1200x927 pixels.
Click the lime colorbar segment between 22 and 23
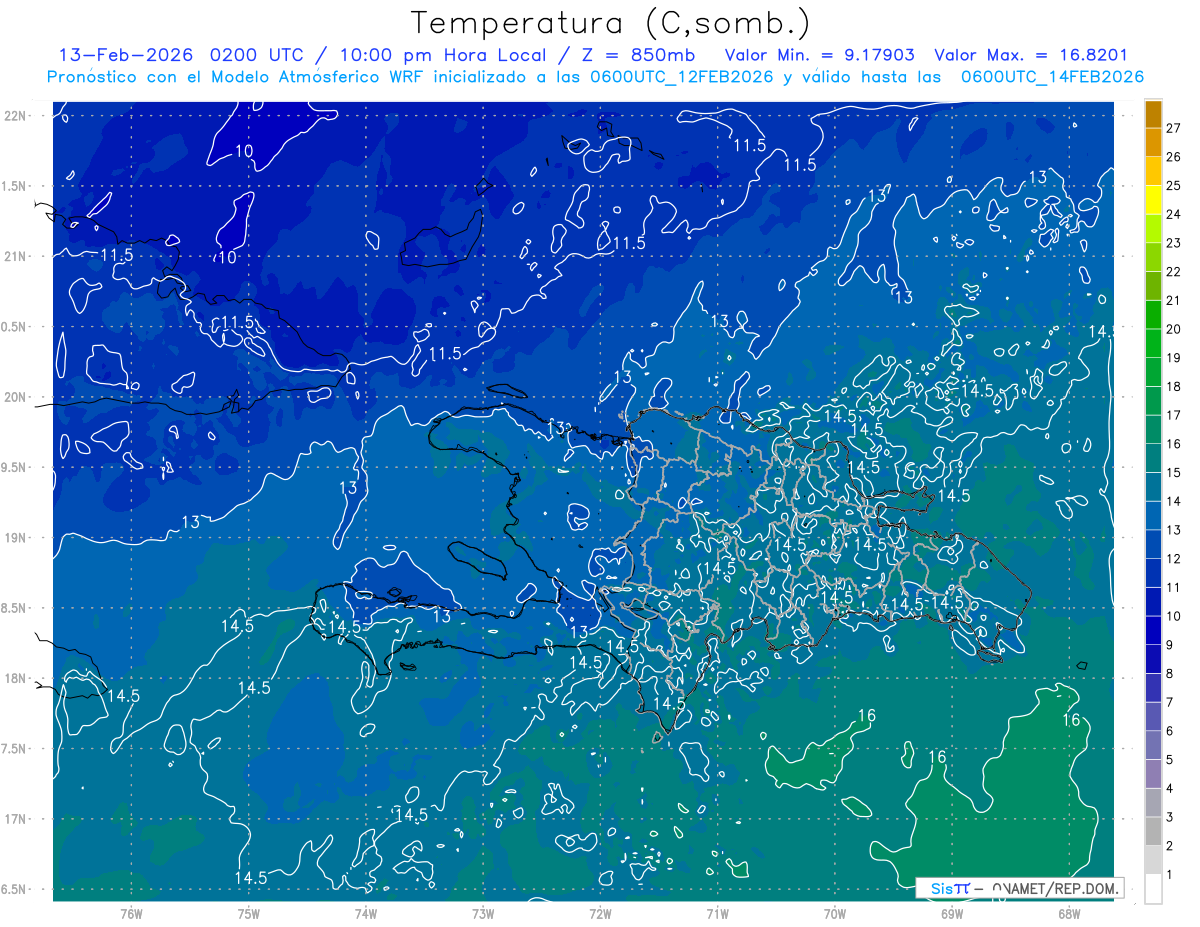point(1153,257)
